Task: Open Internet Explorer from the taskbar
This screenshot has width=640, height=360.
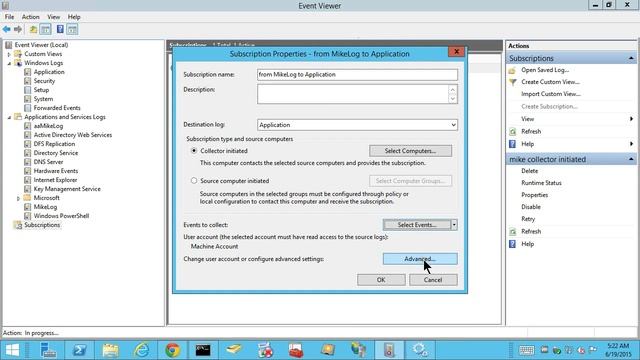Action: point(141,350)
